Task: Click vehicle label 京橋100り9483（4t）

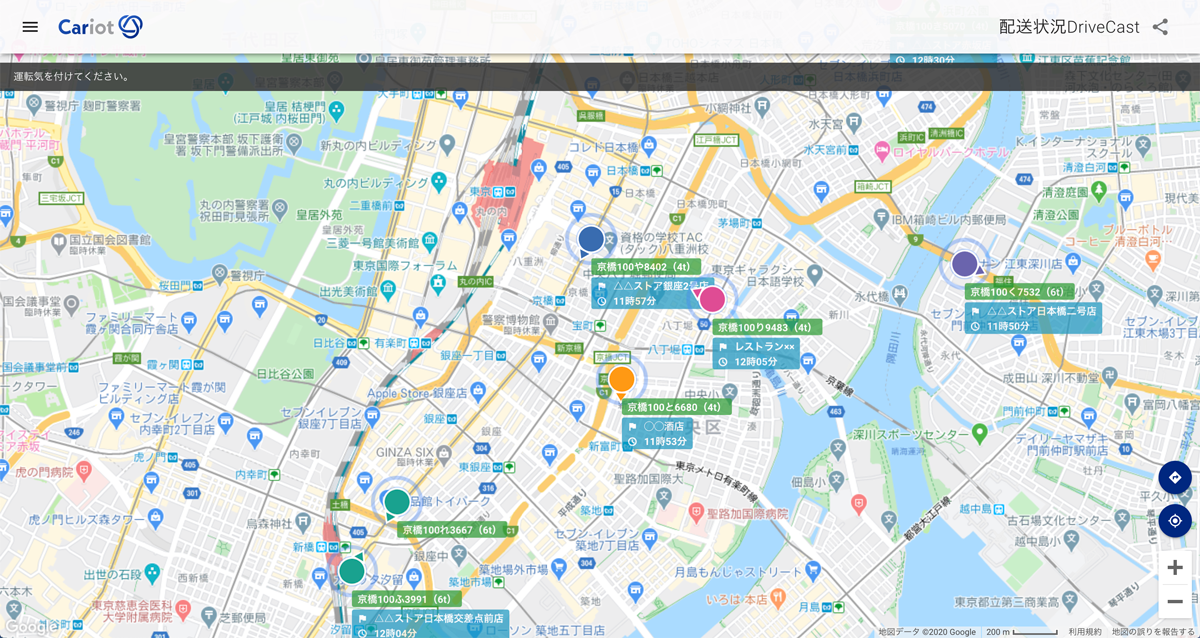Action: pyautogui.click(x=768, y=327)
